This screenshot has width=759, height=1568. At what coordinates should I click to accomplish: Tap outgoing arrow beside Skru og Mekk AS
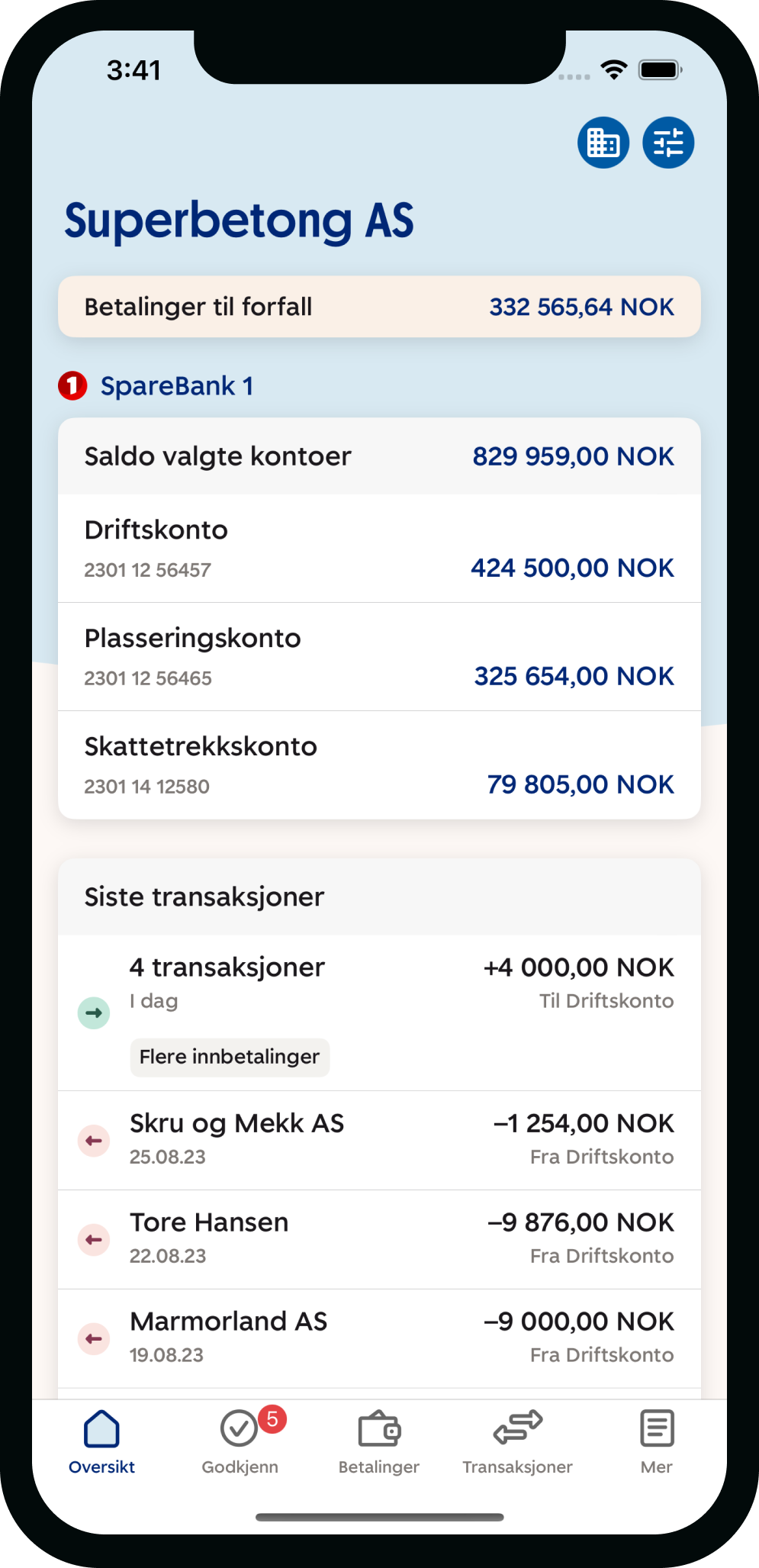coord(94,1141)
